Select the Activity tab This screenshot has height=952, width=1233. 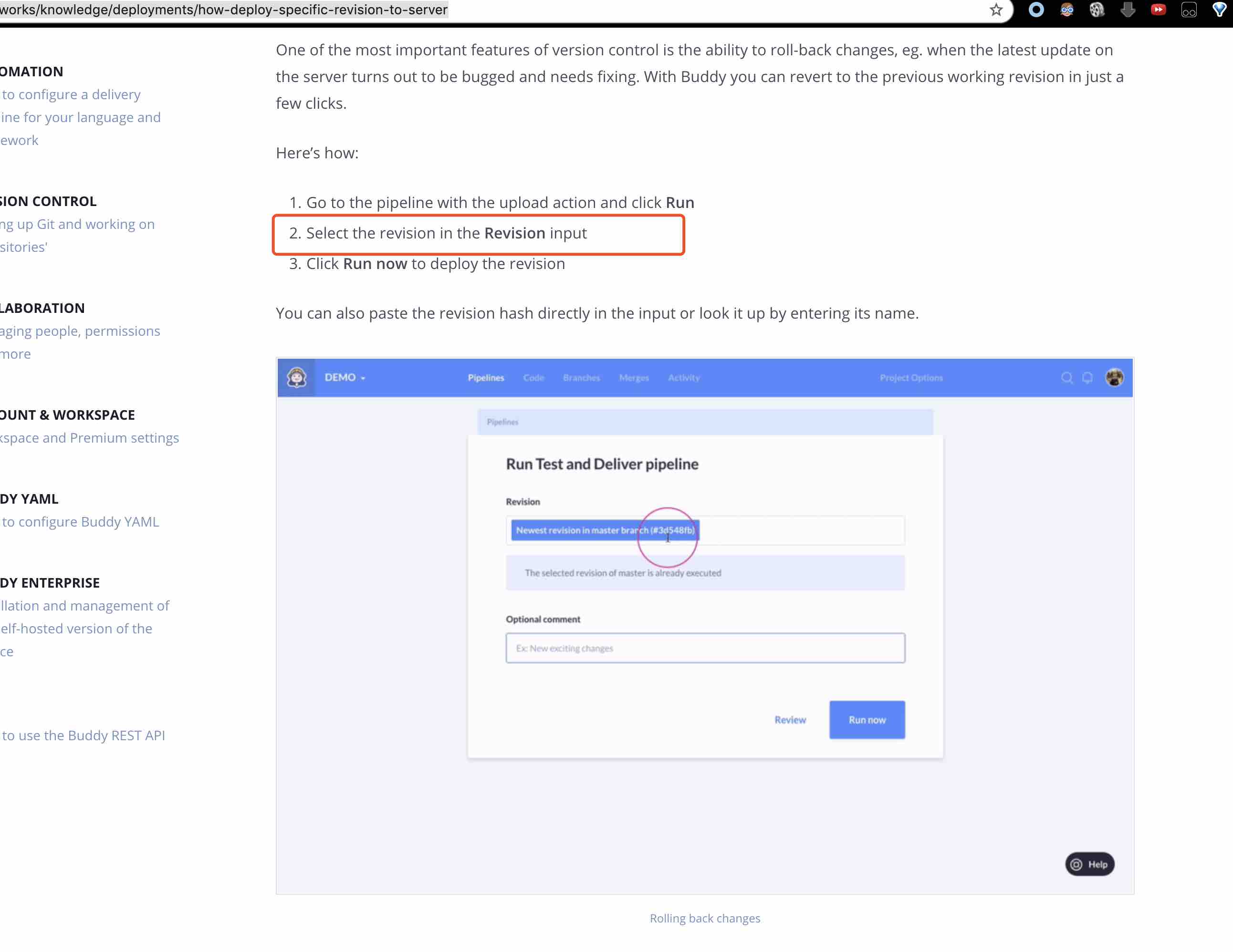(x=683, y=378)
